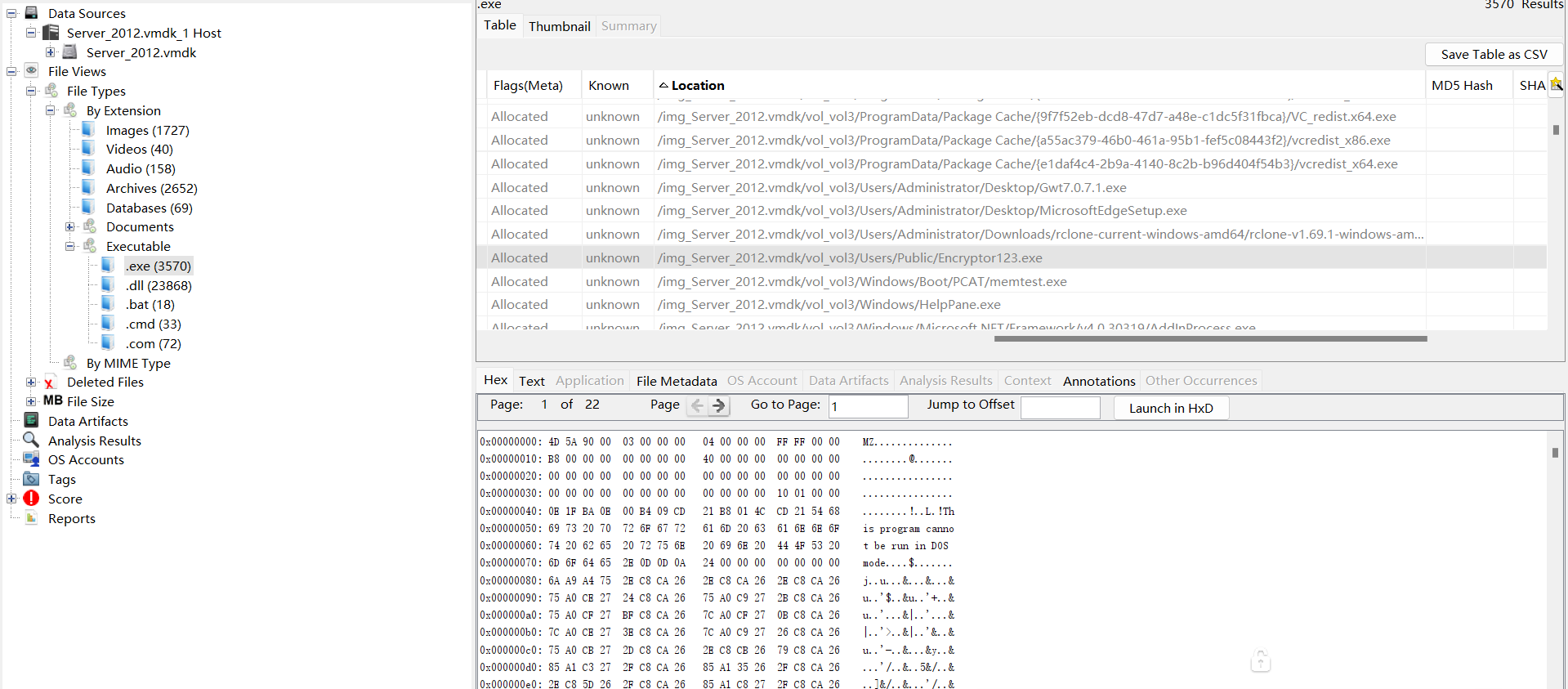Click the By MIME Type icon

[71, 363]
